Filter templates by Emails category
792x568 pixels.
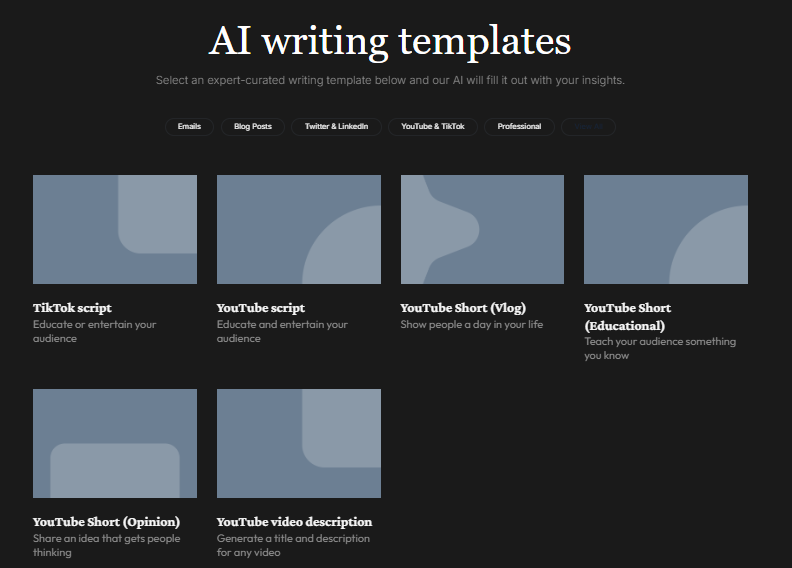[x=189, y=127]
